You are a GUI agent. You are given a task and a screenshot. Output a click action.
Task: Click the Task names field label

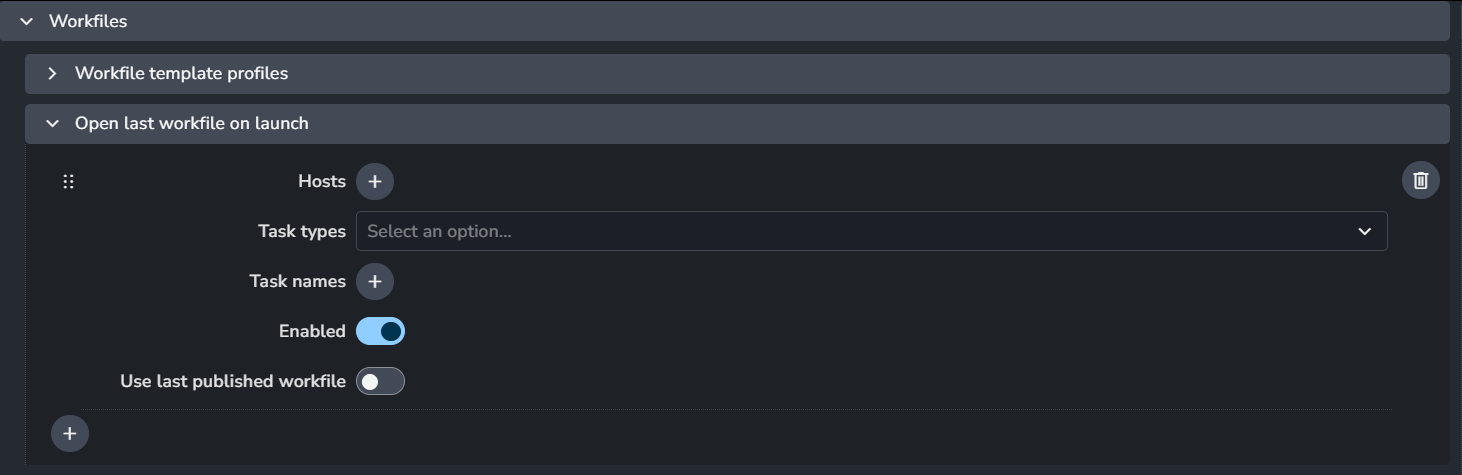point(297,281)
